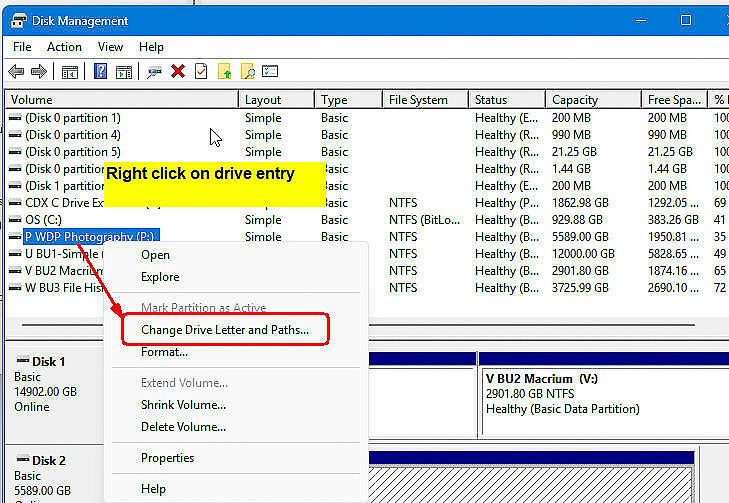
Task: Click the folder with magnifier toolbar icon
Action: pyautogui.click(x=247, y=71)
